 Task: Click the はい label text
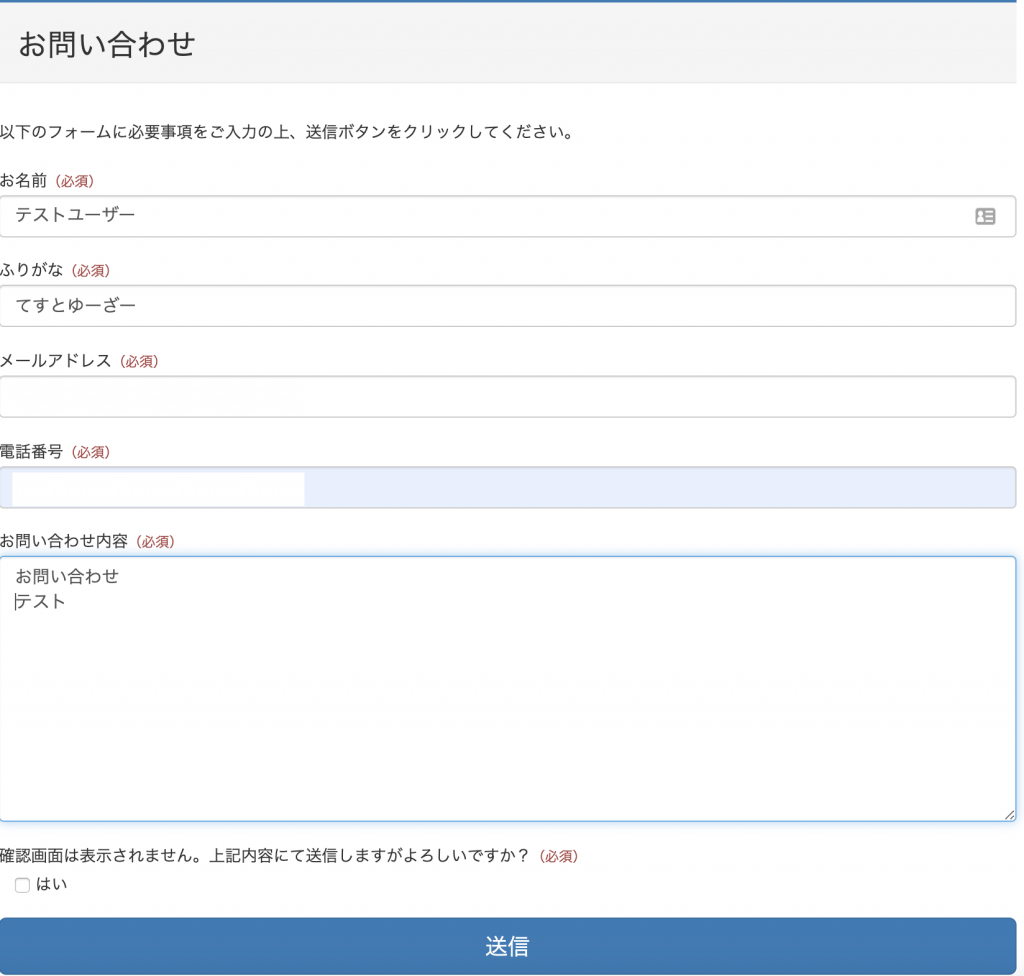(x=52, y=885)
